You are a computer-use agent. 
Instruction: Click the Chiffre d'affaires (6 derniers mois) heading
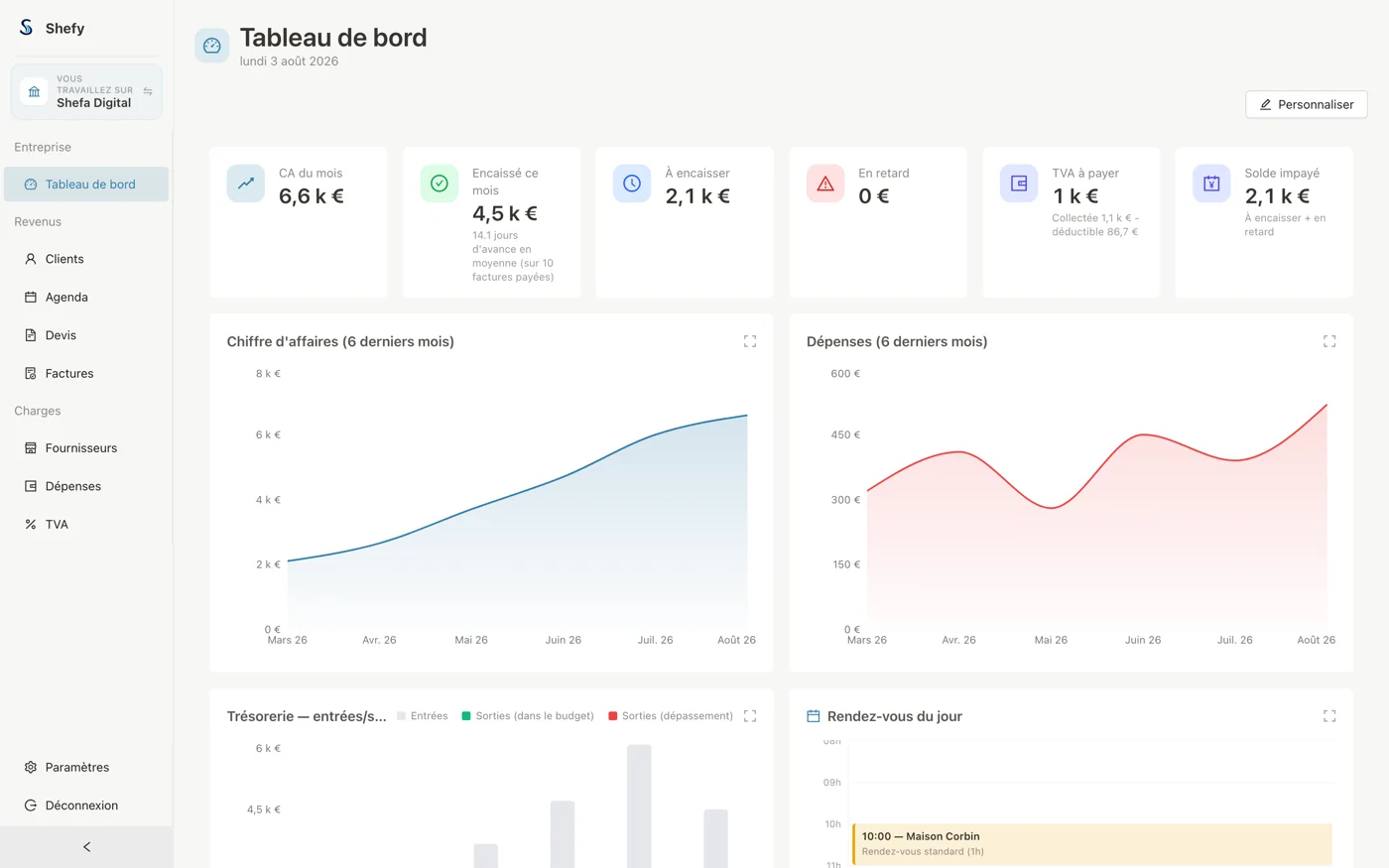pyautogui.click(x=340, y=341)
